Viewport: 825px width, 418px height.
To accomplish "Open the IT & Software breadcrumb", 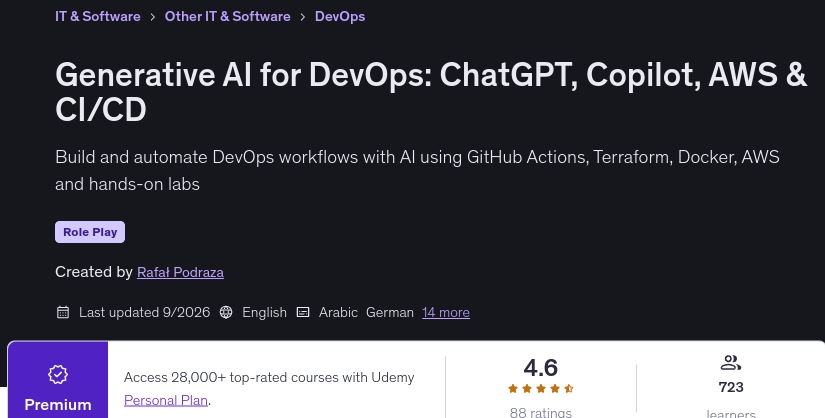I will click(x=98, y=16).
